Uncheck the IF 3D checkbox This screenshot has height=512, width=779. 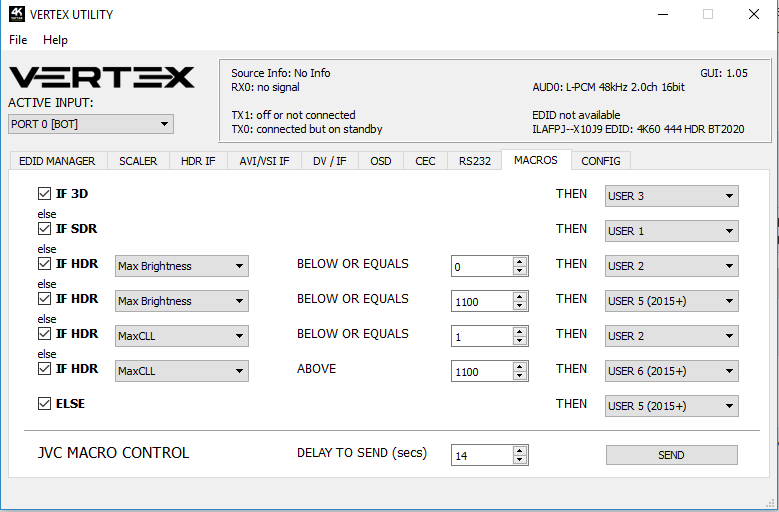(44, 193)
